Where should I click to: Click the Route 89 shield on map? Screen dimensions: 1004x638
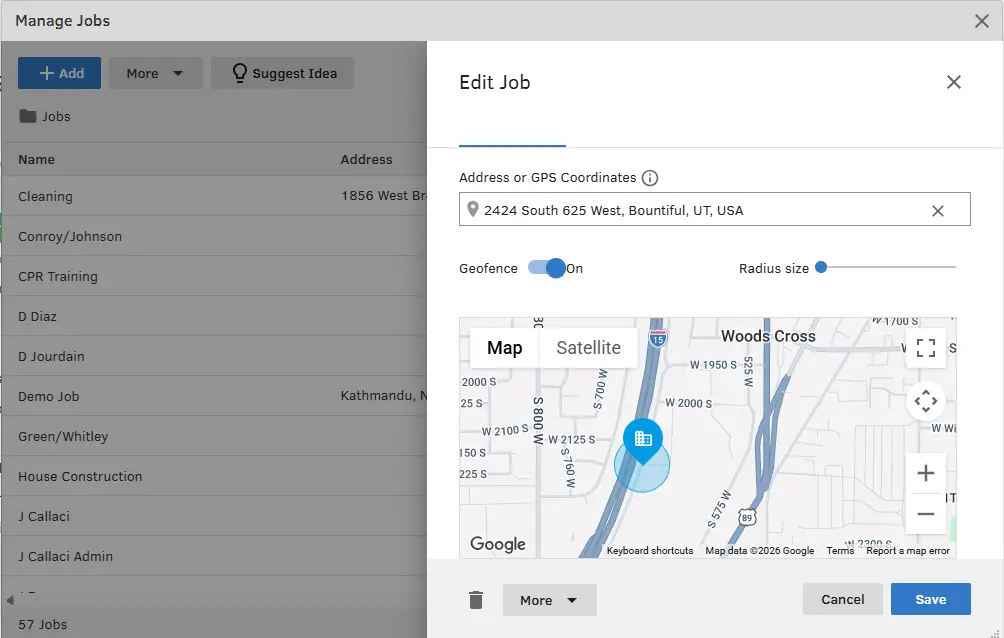click(x=747, y=517)
